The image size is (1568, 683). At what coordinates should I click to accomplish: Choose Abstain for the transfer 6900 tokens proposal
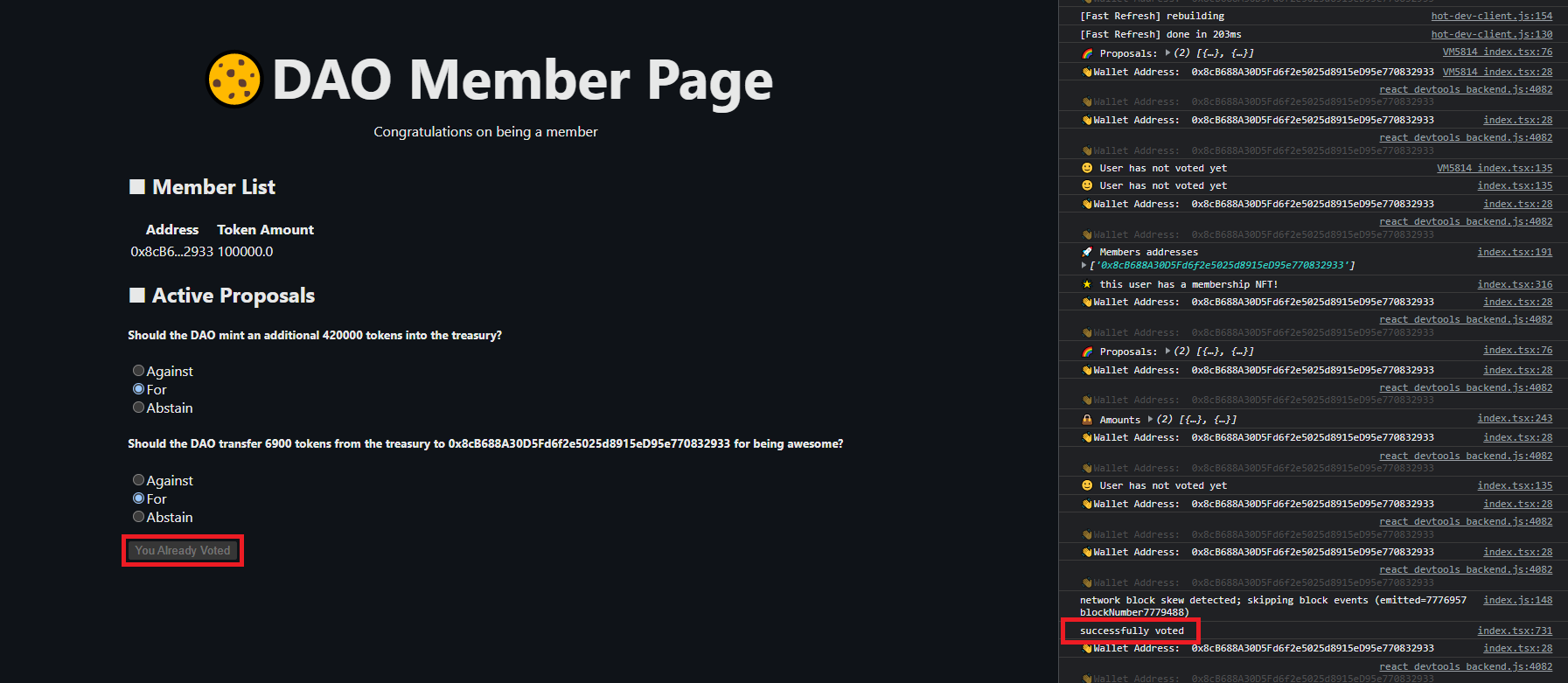tap(138, 517)
